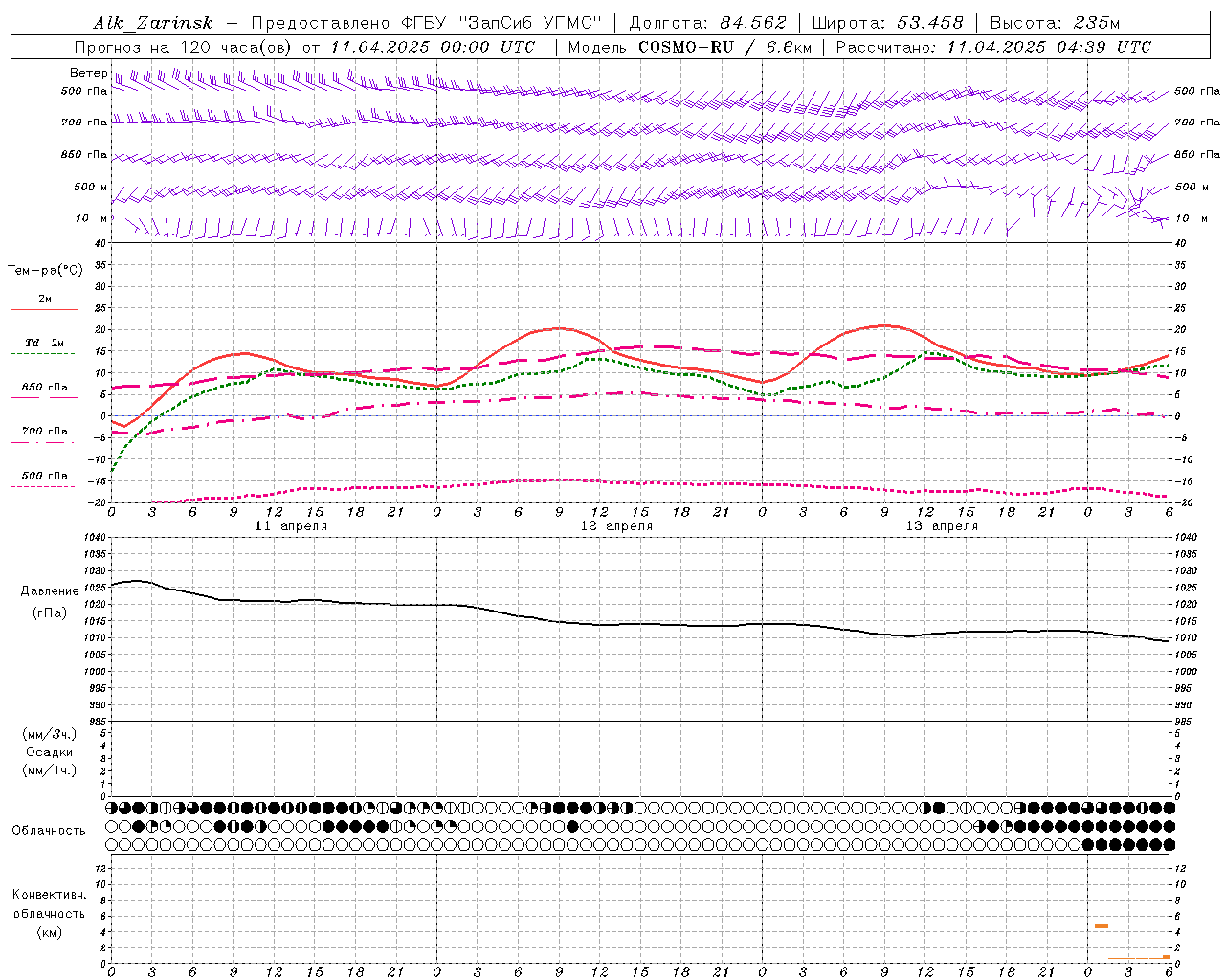Screen dimensions: 1225x980
Task: Click the 40 value on left temperature axis
Action: click(x=100, y=244)
